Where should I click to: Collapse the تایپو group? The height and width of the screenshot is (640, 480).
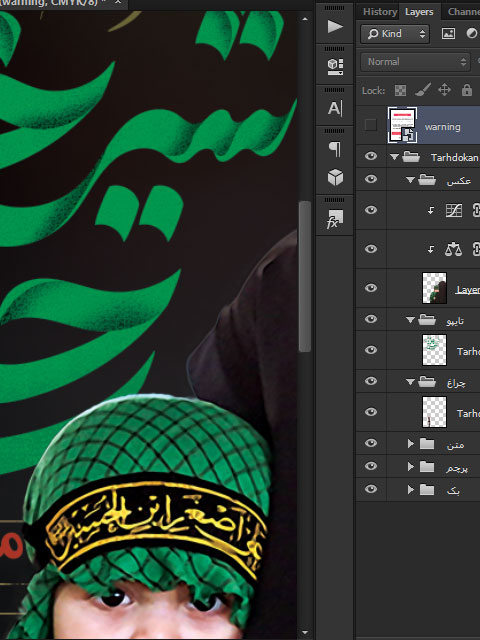coord(410,320)
